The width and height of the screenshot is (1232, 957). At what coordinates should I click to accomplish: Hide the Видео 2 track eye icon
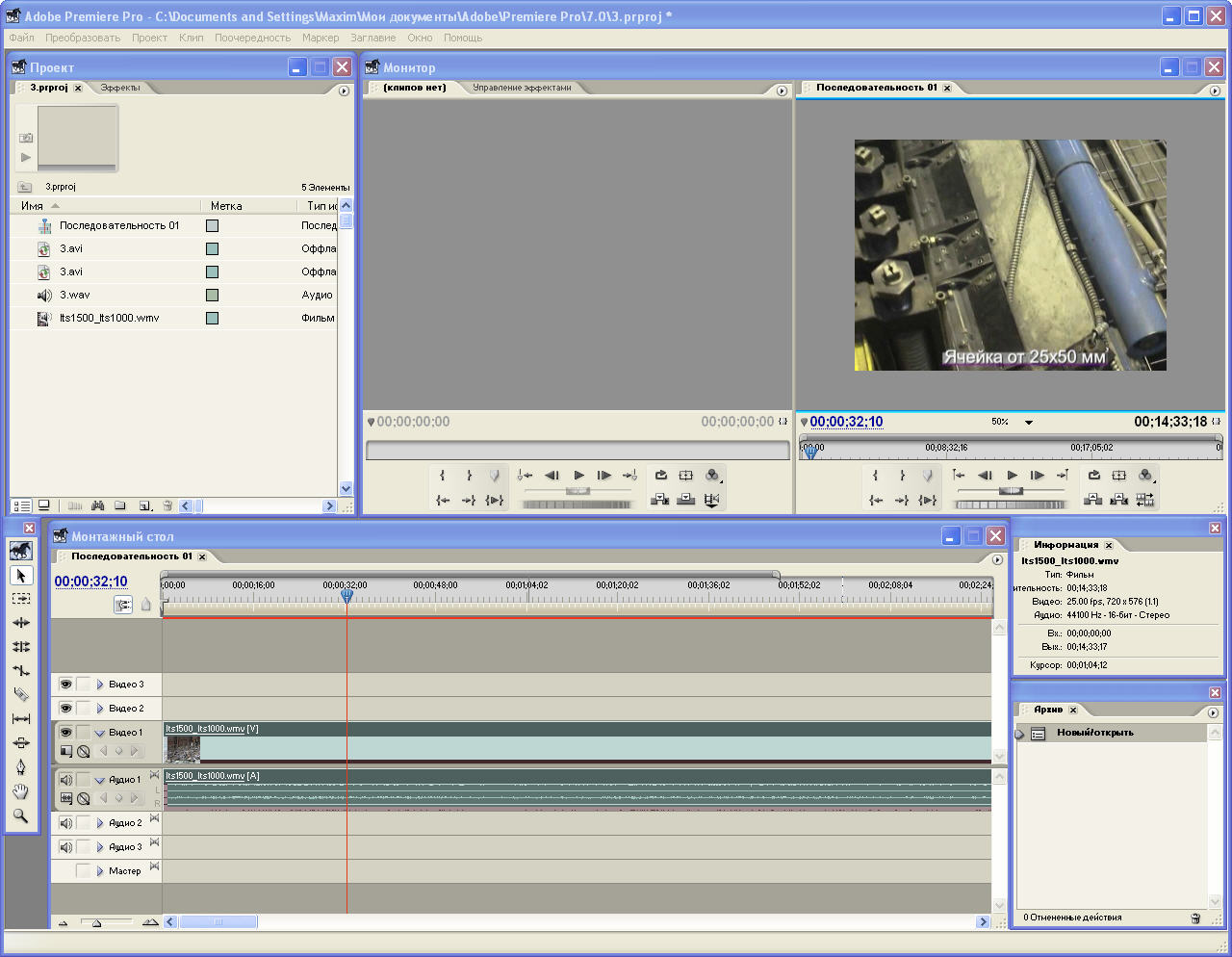65,708
